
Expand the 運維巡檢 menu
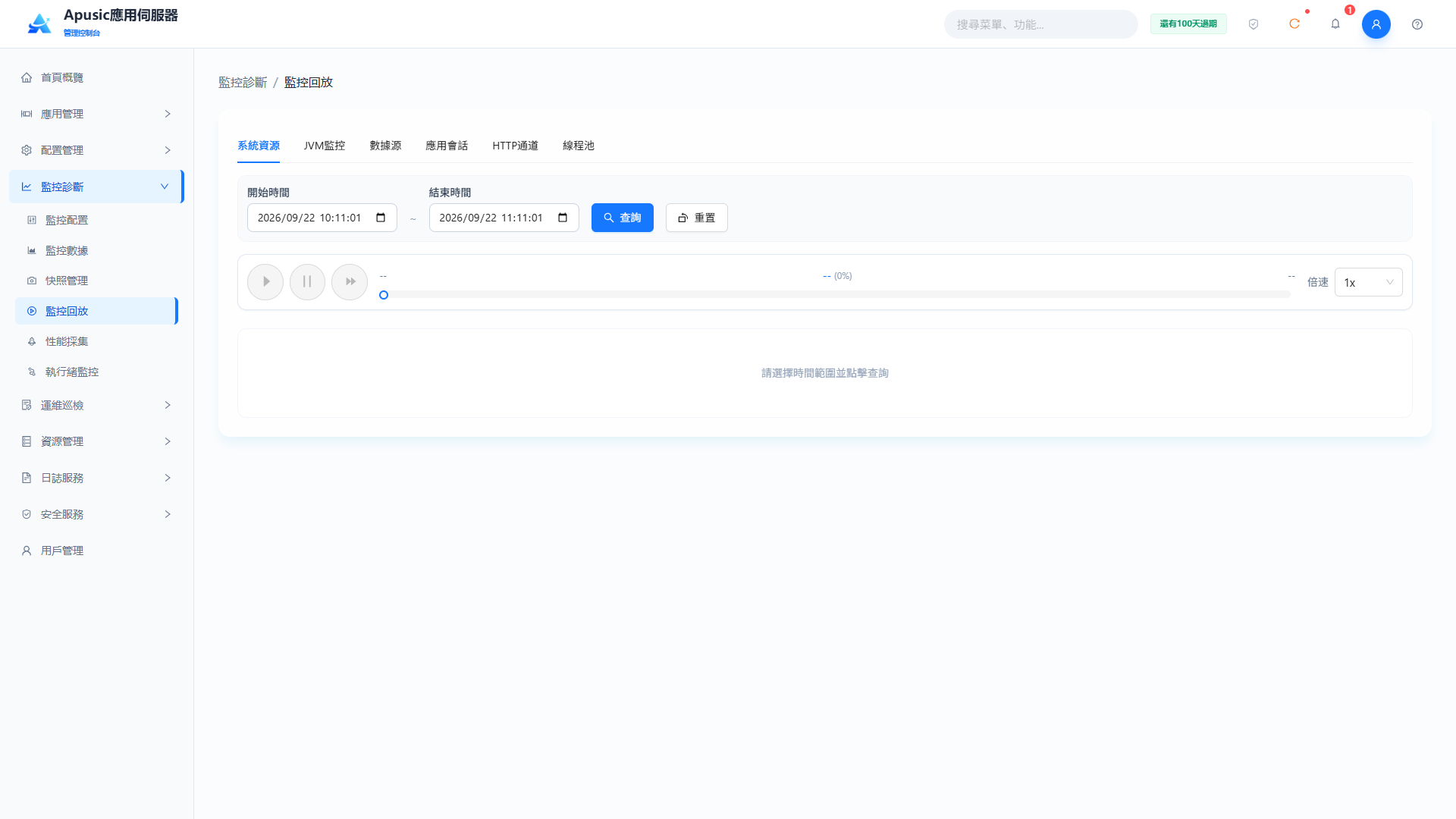pyautogui.click(x=96, y=405)
